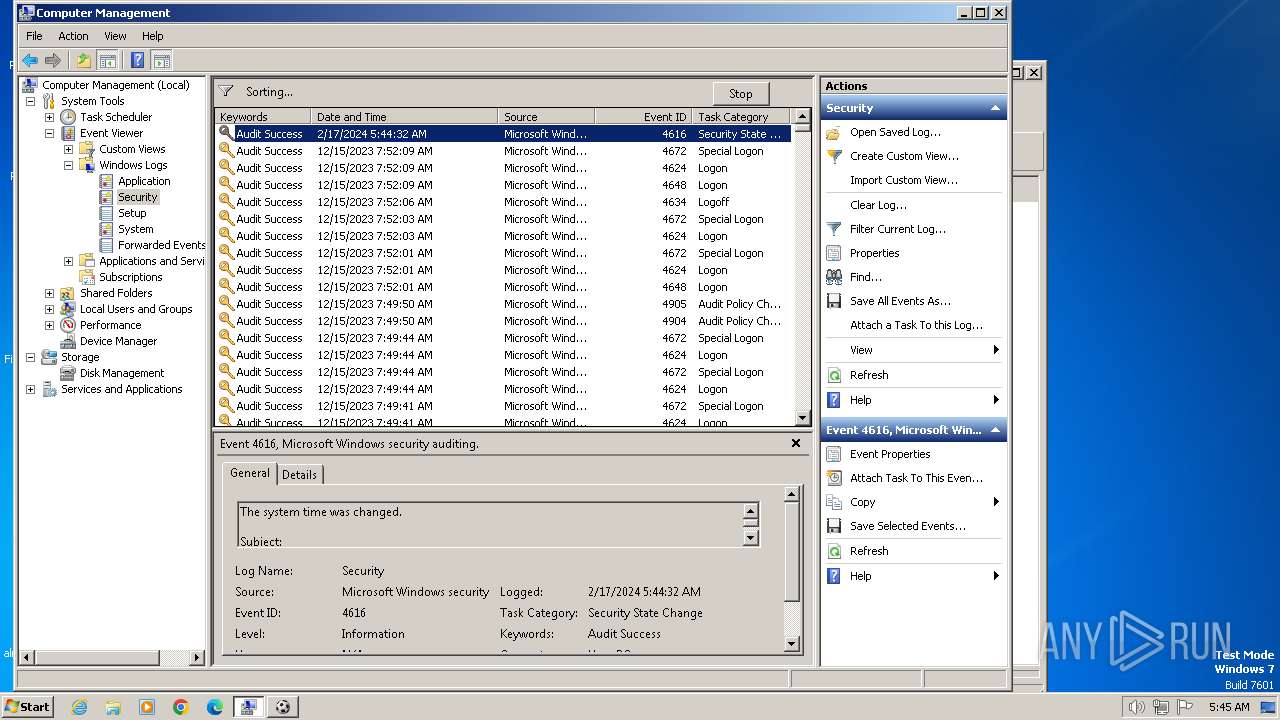
Task: Expand the Custom Views node
Action: click(x=68, y=149)
